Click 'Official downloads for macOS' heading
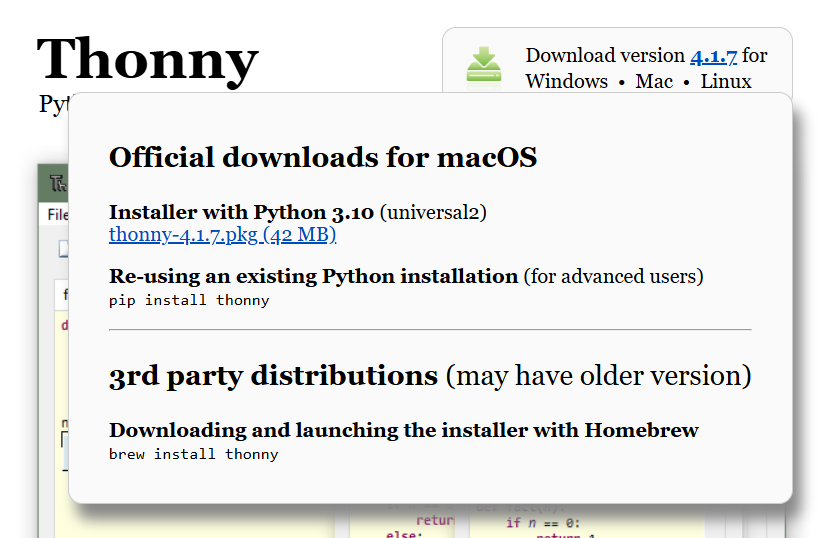This screenshot has width=836, height=538. [x=323, y=157]
